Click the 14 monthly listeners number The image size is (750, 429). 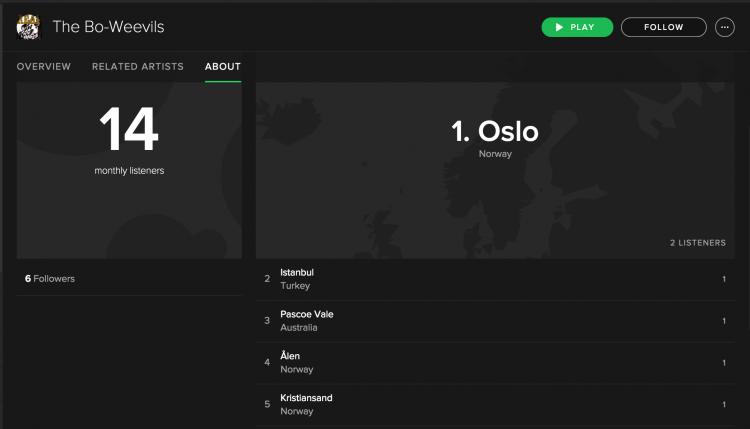pyautogui.click(x=129, y=130)
